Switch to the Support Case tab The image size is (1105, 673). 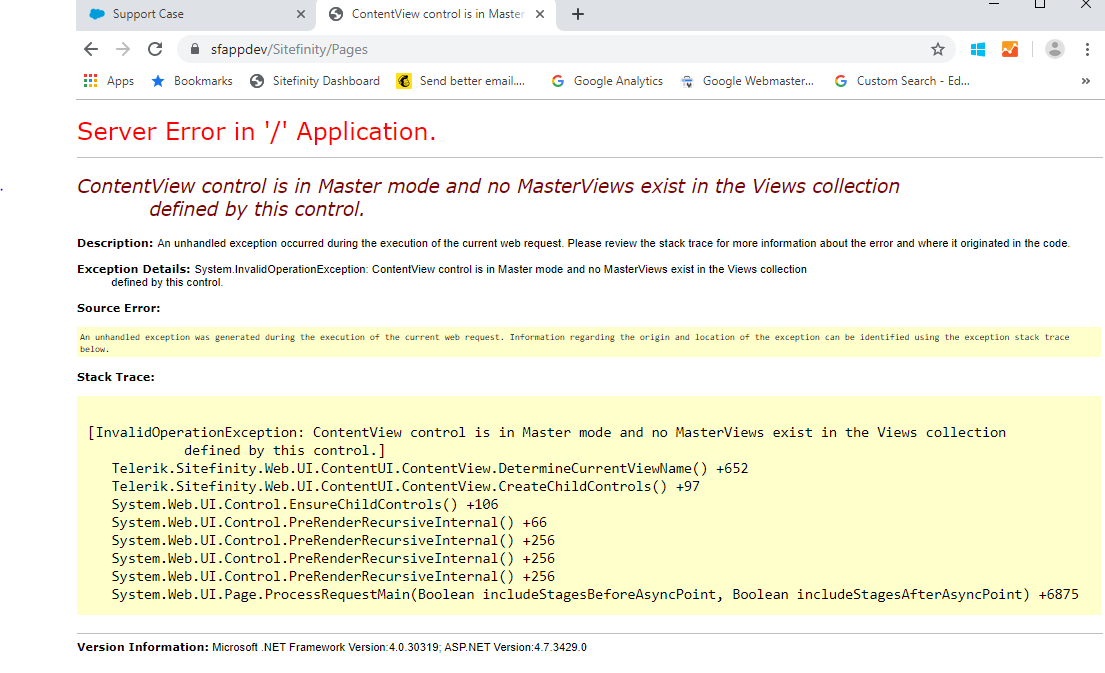point(196,14)
